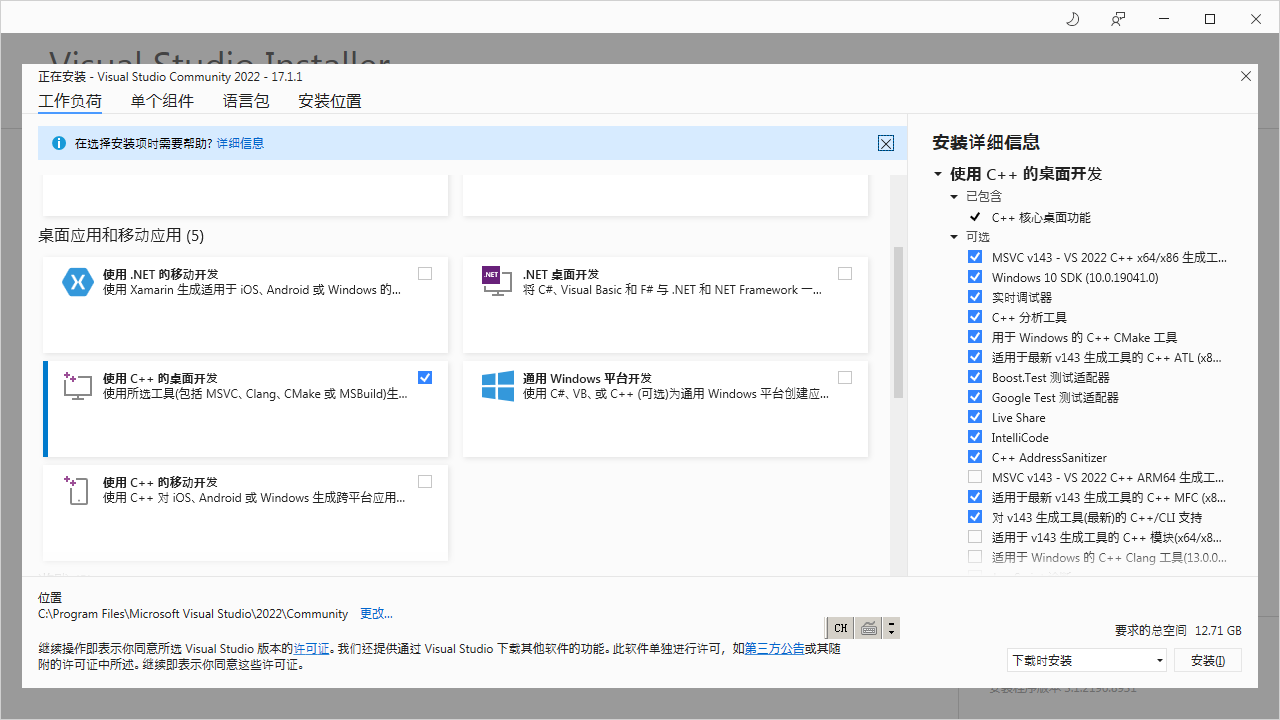Uncheck C++ AddressSanitizer component

point(975,457)
